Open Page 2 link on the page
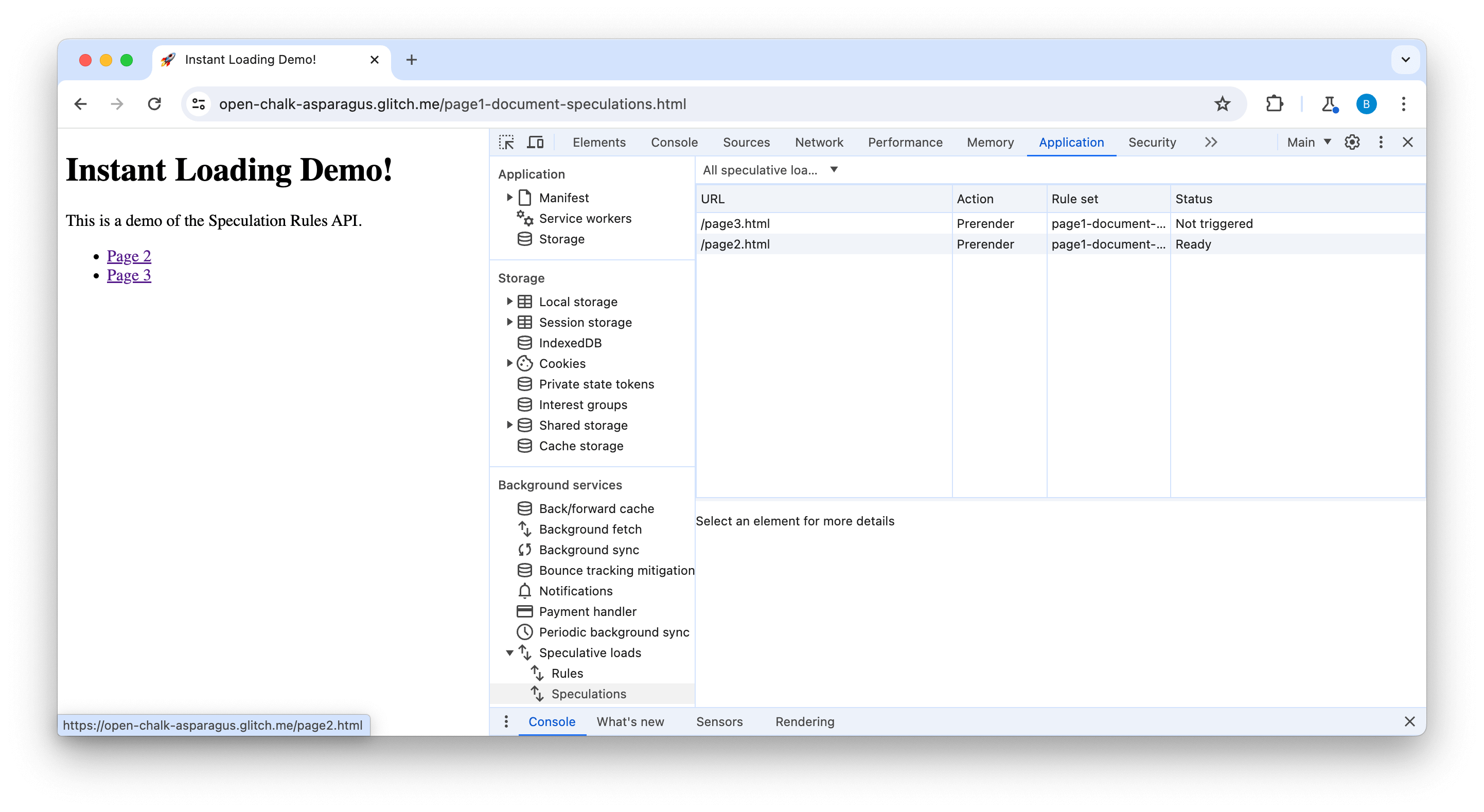Screen dimensions: 1484x812 tap(128, 256)
